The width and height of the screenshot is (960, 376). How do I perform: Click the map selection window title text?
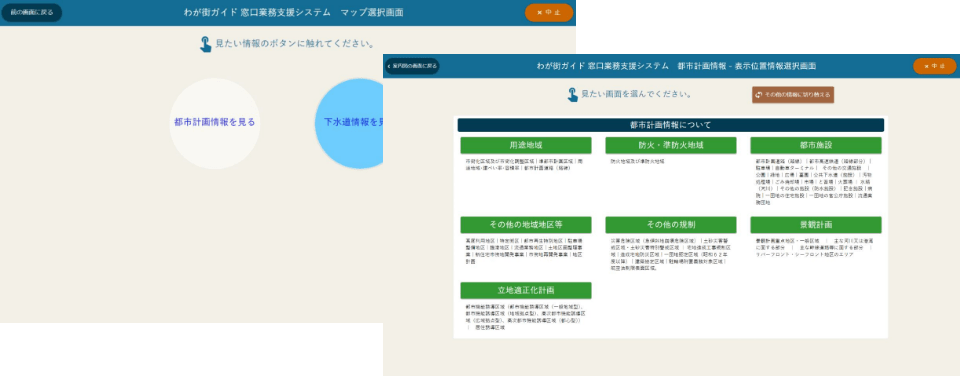click(293, 12)
